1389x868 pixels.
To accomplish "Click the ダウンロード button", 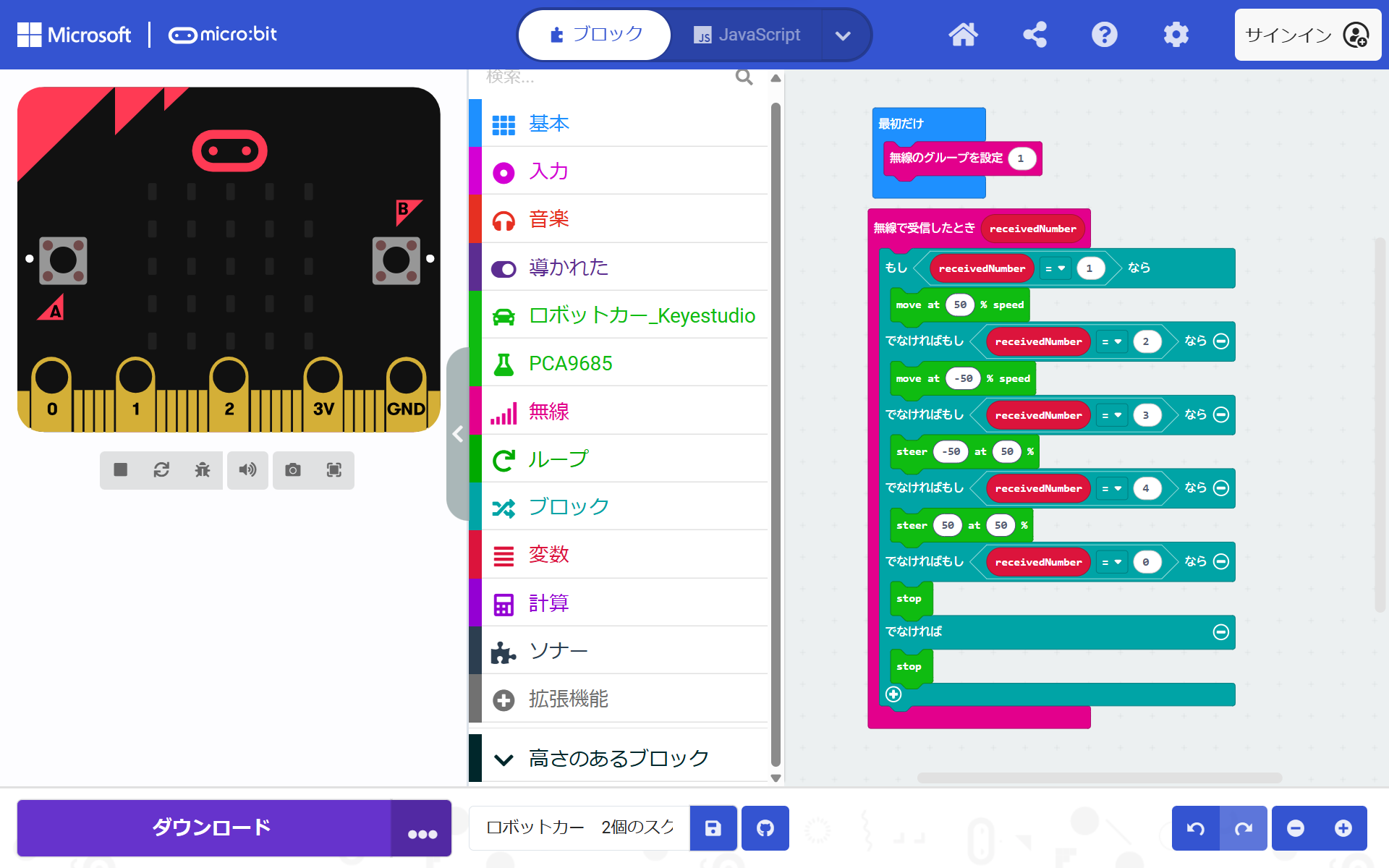I will pos(211,827).
